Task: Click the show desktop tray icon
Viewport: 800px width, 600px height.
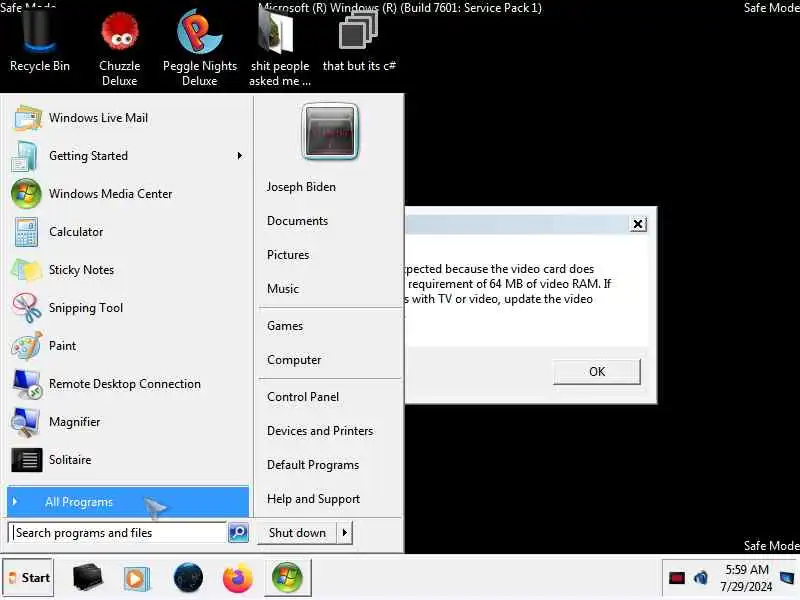Action: point(787,578)
